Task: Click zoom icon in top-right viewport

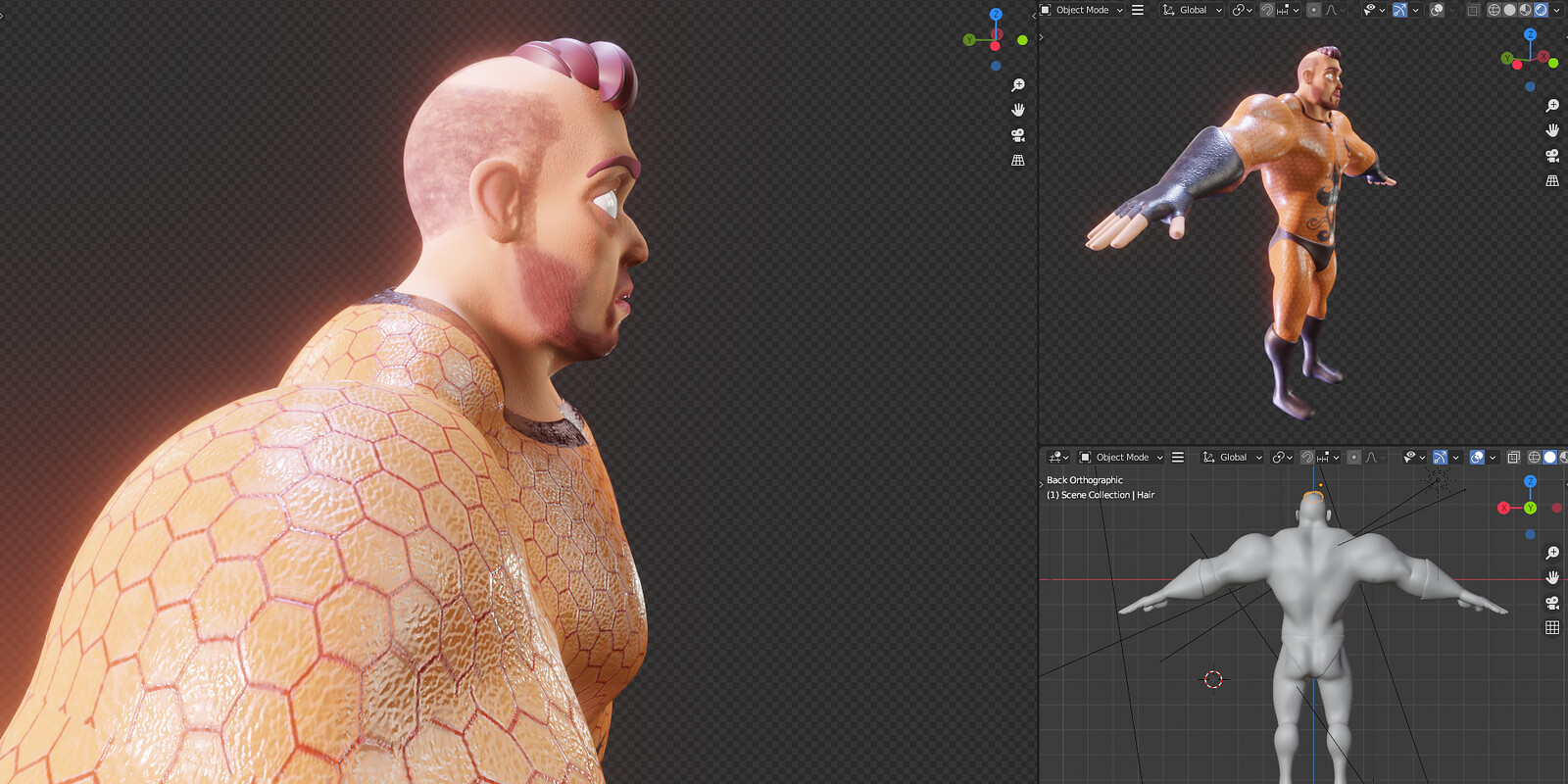Action: 1552,106
